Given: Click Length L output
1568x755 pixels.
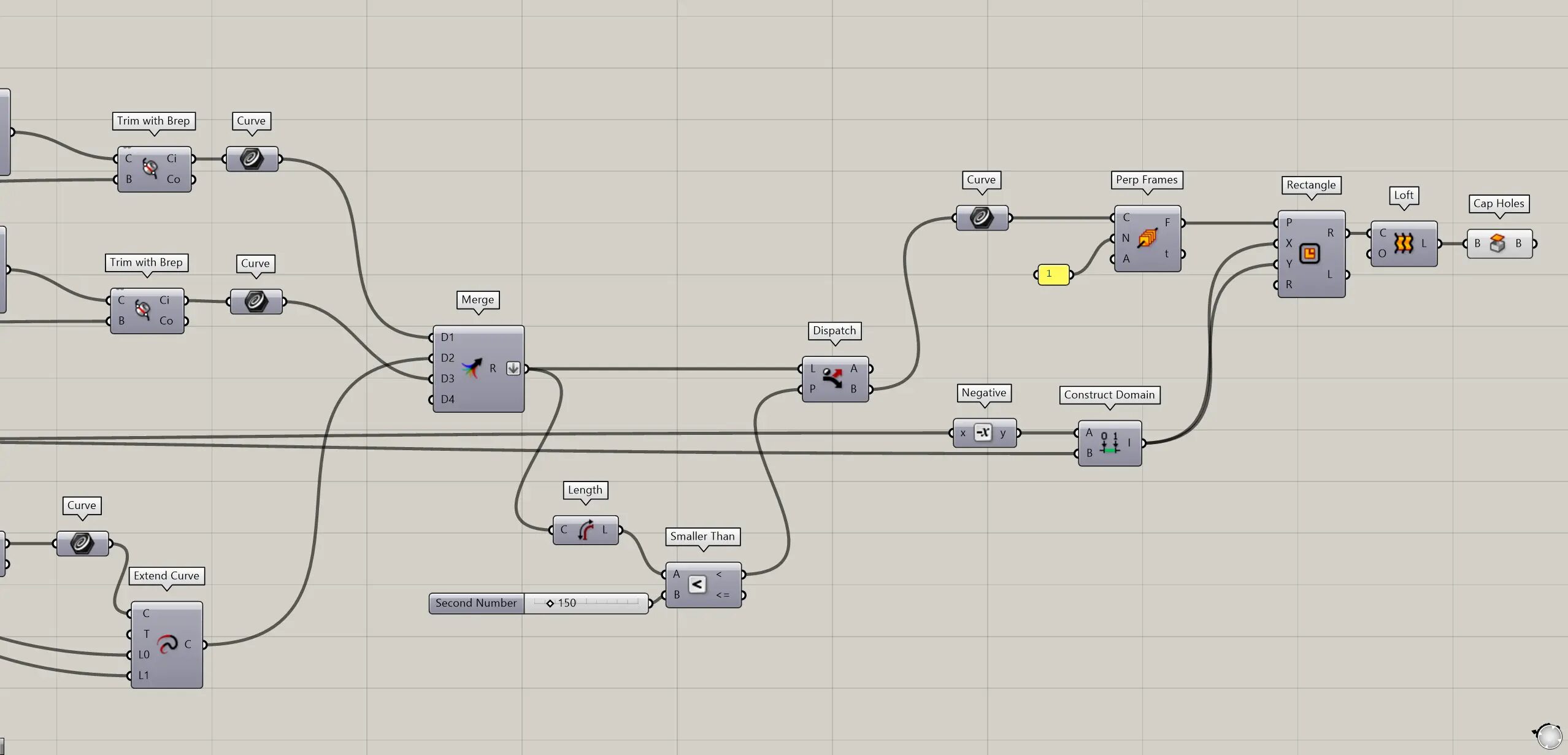Looking at the screenshot, I should click(x=604, y=530).
